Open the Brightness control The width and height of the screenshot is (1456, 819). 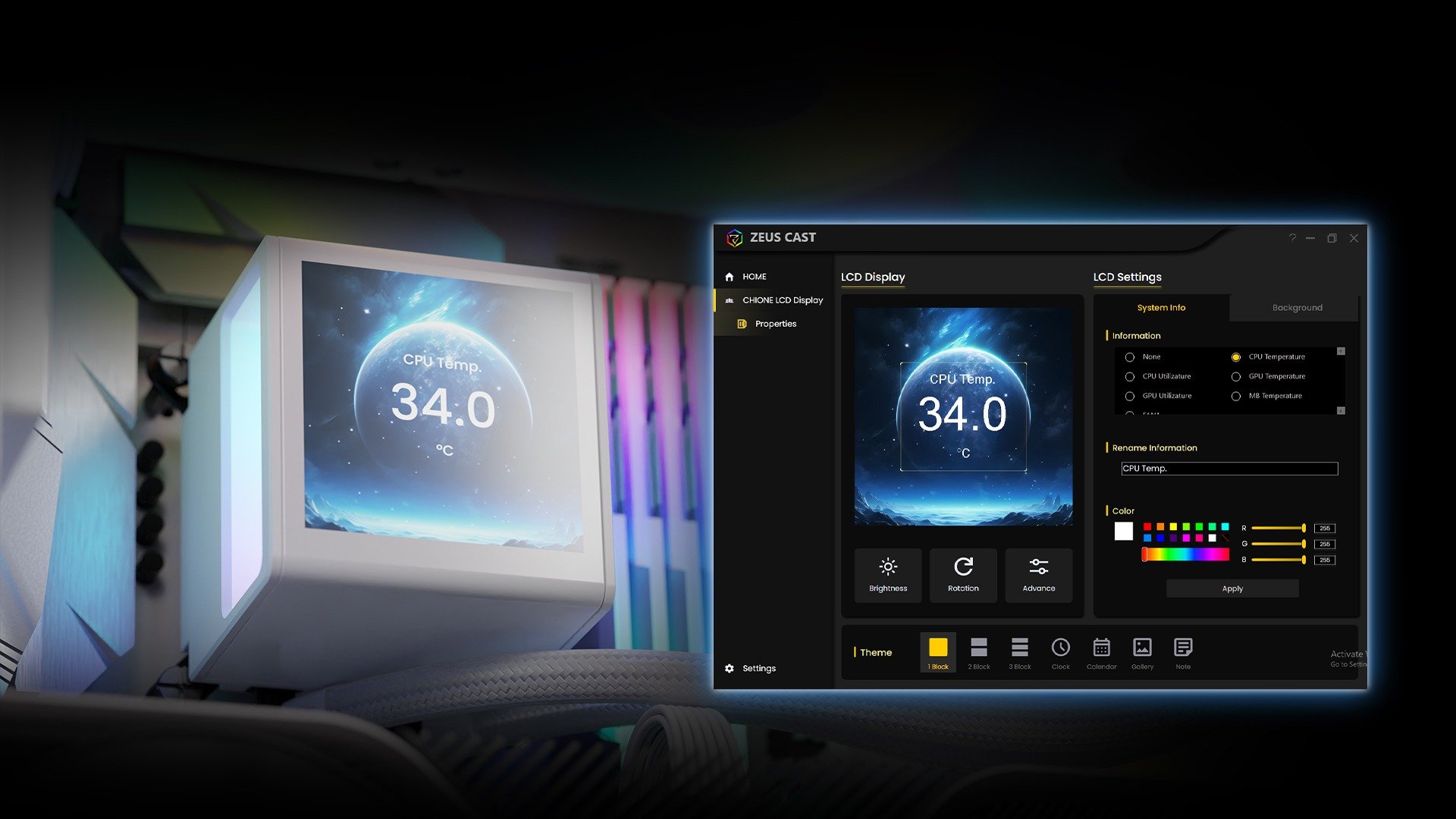click(887, 575)
